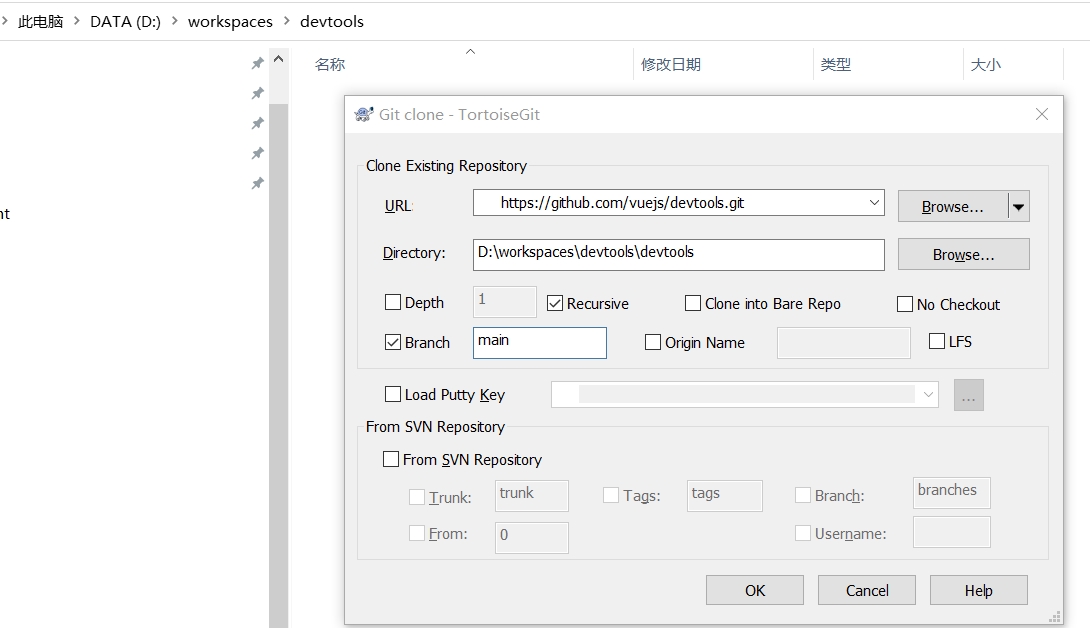The height and width of the screenshot is (628, 1090).
Task: Expand the chevron after DATA (D:)
Action: 174,22
